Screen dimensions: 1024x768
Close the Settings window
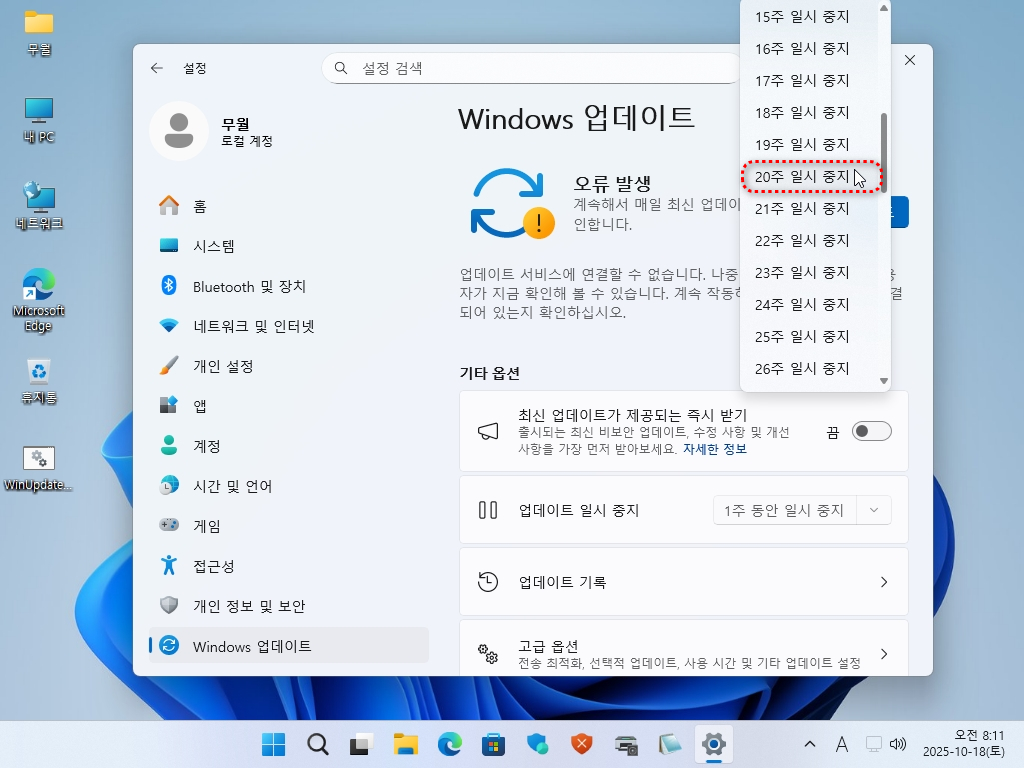tap(910, 60)
